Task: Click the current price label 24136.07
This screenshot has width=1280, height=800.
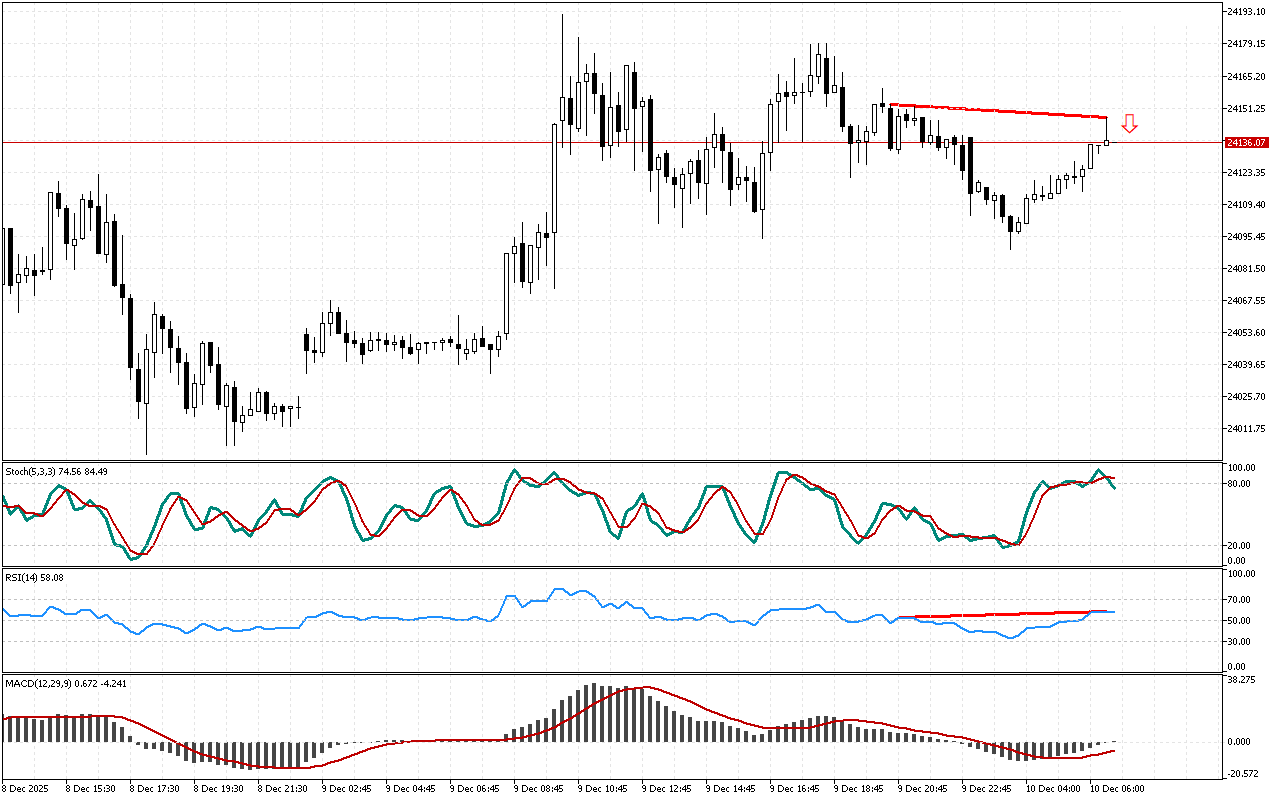Action: [x=1247, y=143]
